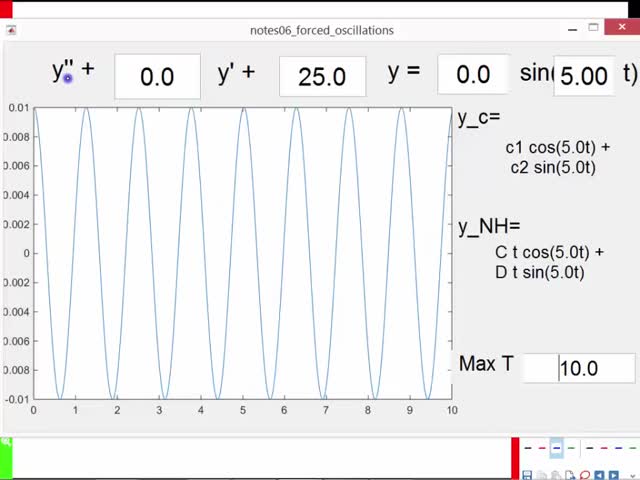Screen dimensions: 640x480
Task: Pick the first black dash pen
Action: [528, 448]
